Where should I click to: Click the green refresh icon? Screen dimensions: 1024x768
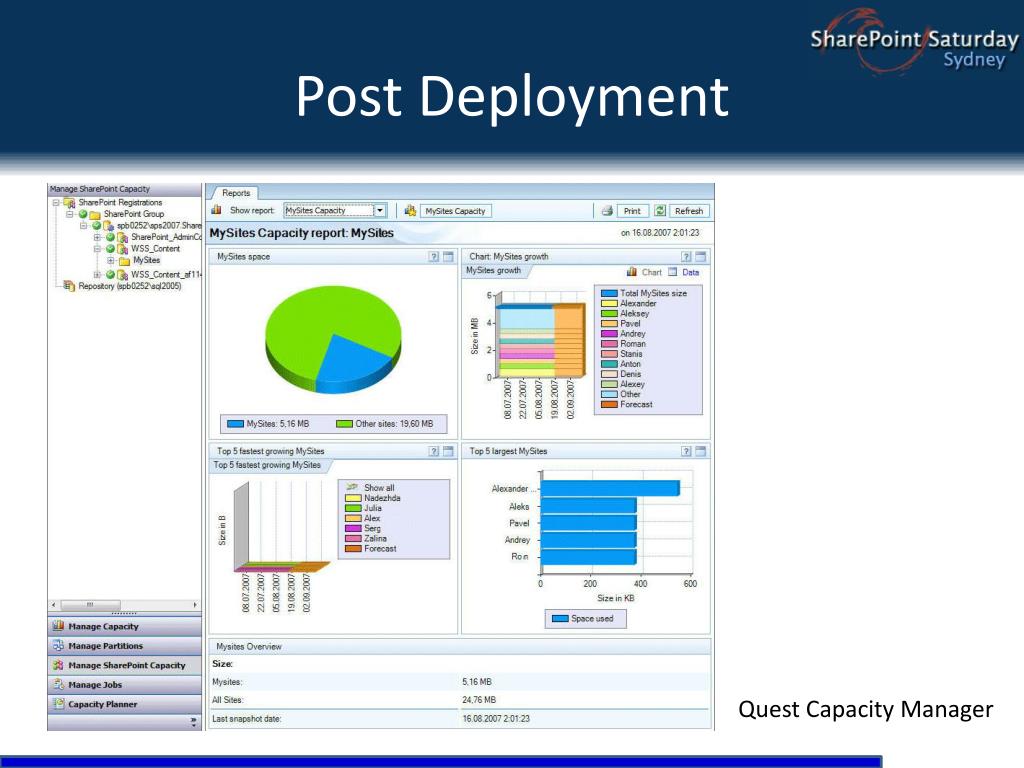pos(660,210)
